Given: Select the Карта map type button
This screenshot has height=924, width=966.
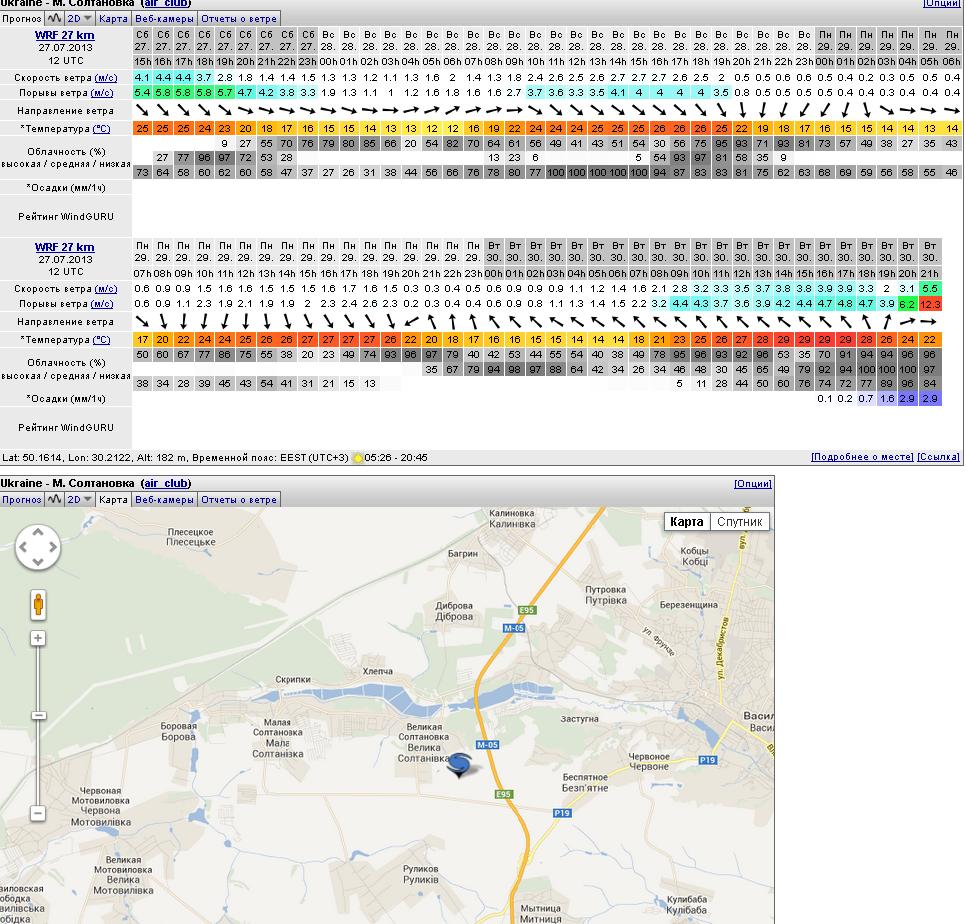Looking at the screenshot, I should tap(686, 522).
